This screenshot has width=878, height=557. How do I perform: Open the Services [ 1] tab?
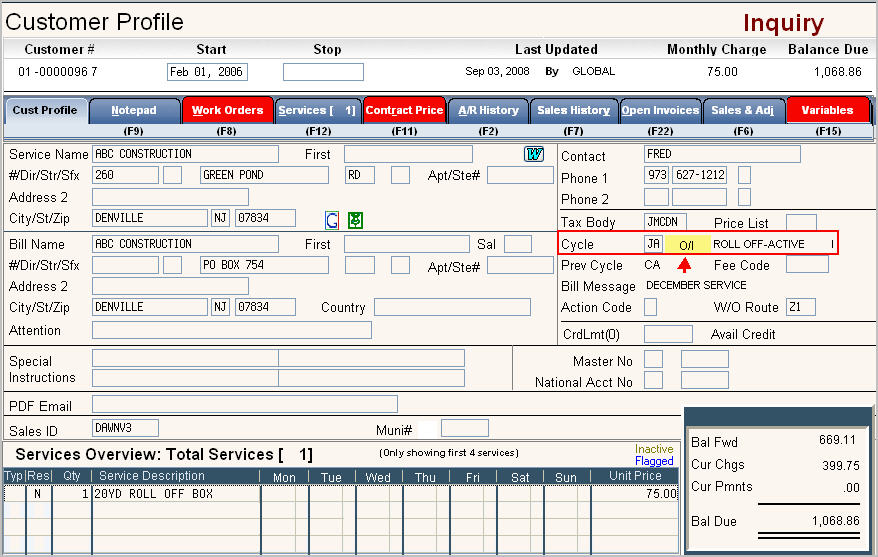[x=317, y=110]
